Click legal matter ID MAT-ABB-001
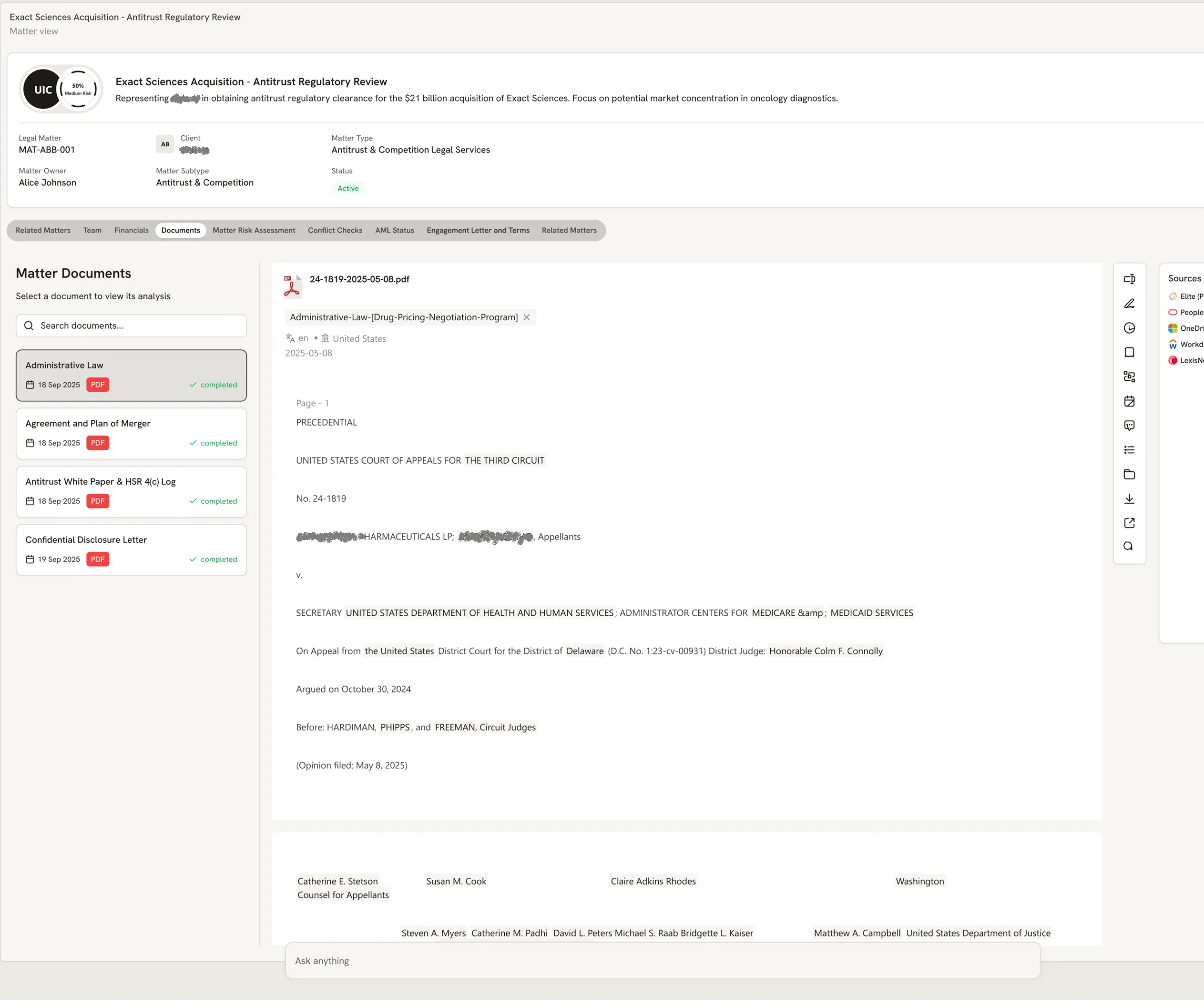This screenshot has height=1007, width=1204. coord(47,150)
